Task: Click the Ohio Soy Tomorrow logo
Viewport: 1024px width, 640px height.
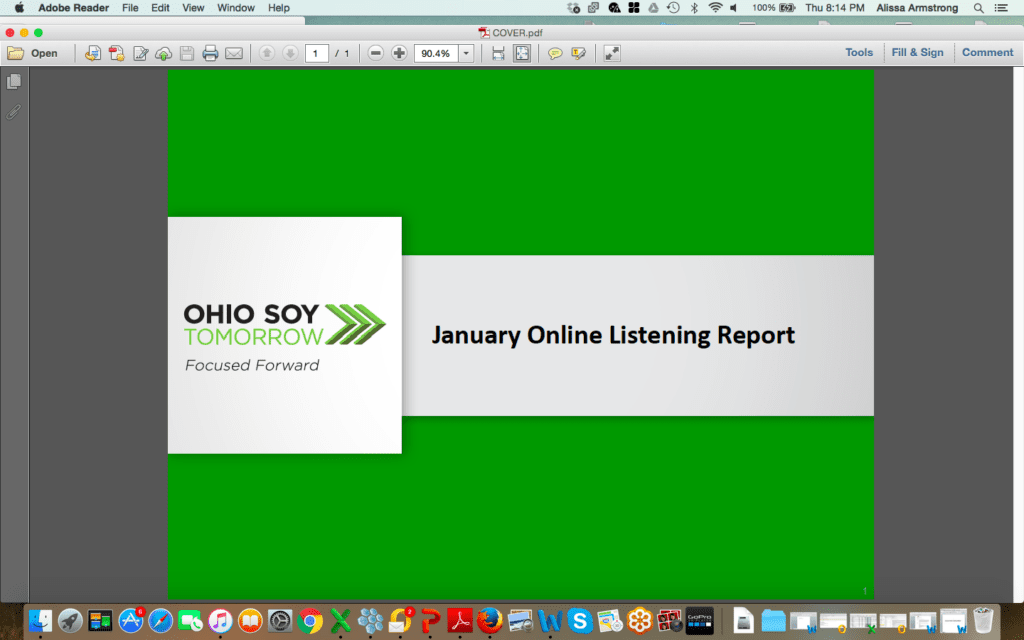Action: pos(284,336)
